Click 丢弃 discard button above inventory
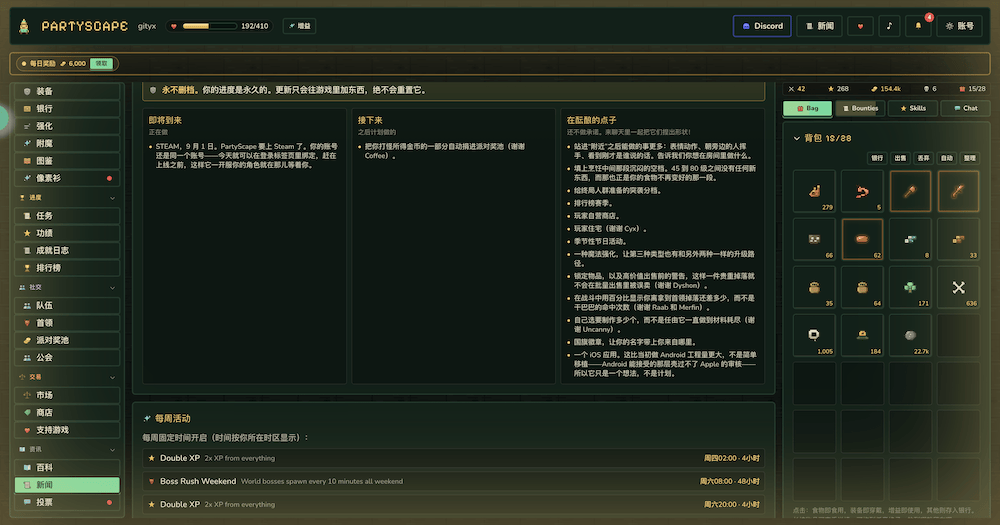The height and width of the screenshot is (525, 1000). point(923,158)
